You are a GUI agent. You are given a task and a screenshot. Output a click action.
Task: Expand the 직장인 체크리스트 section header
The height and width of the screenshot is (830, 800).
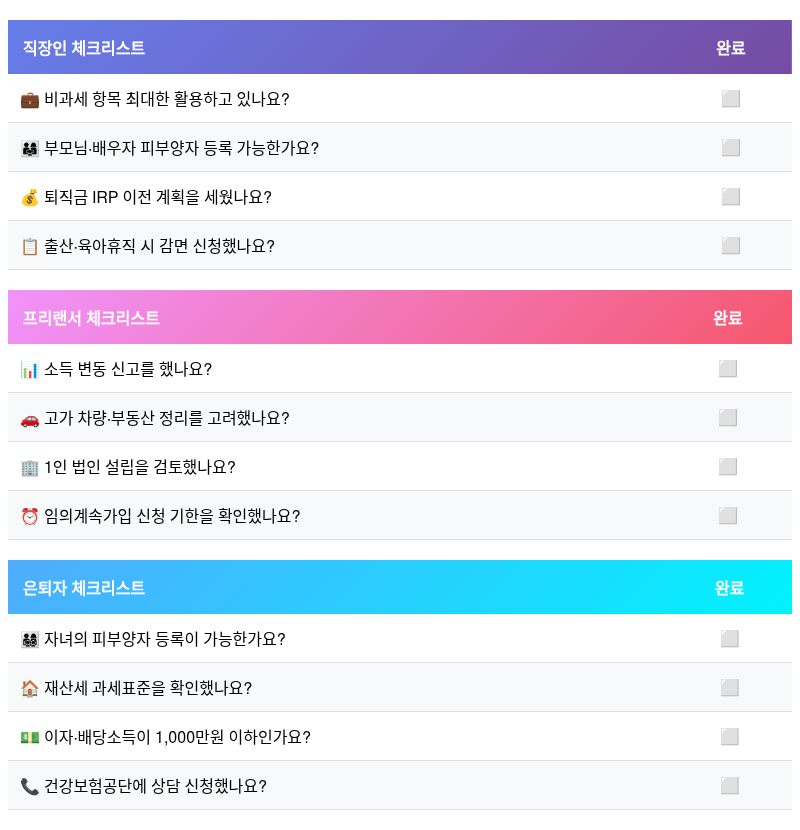(85, 47)
